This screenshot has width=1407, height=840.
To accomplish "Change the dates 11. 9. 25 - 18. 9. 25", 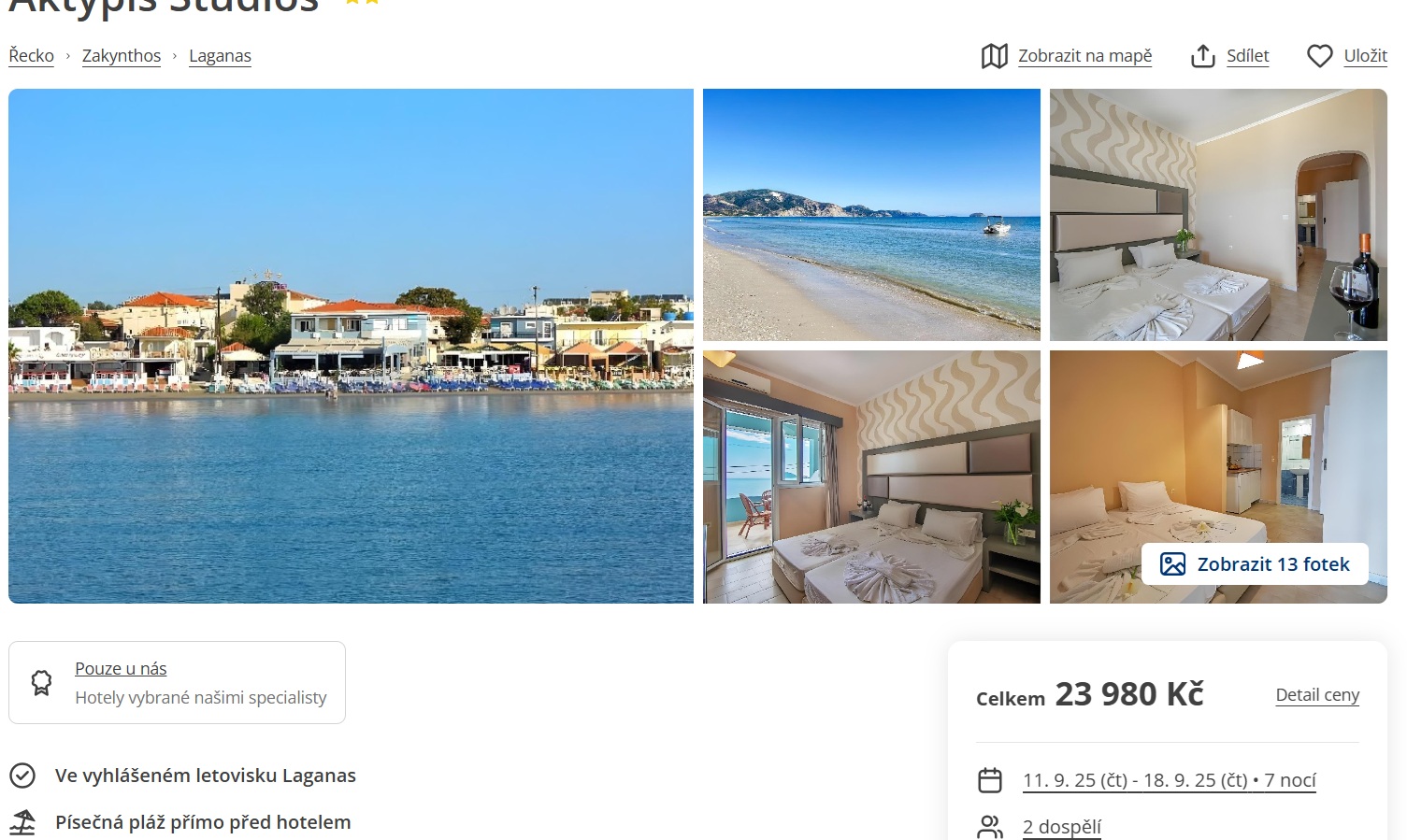I will coord(1170,780).
